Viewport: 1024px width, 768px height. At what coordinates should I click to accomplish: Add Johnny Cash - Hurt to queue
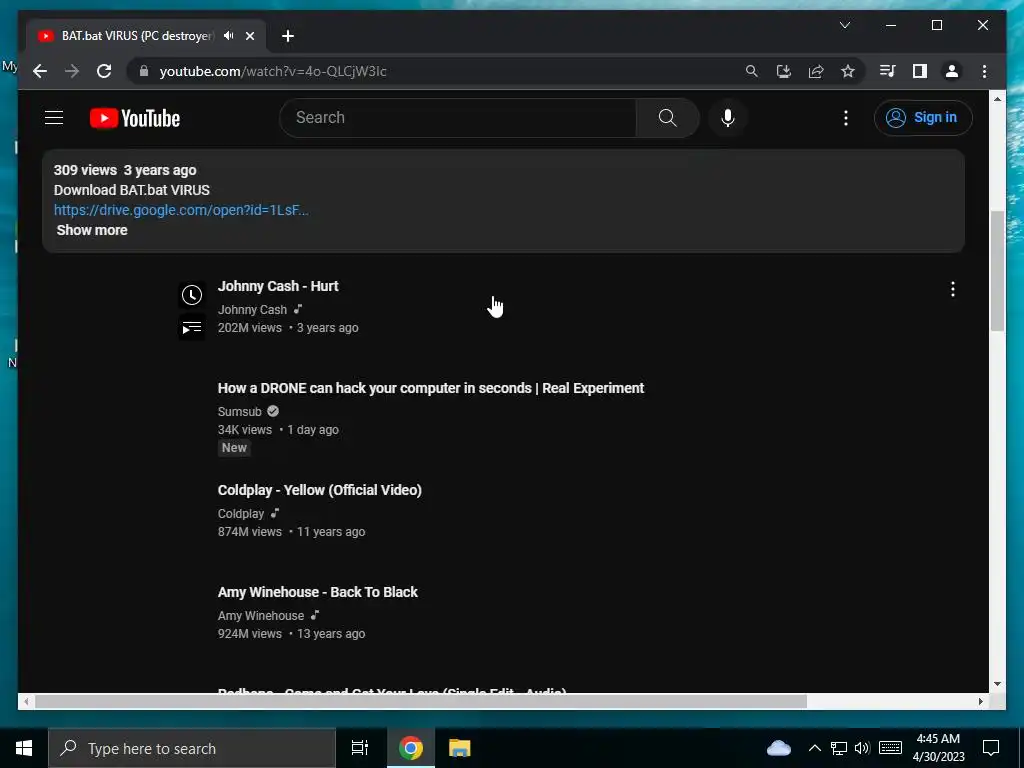pos(192,327)
